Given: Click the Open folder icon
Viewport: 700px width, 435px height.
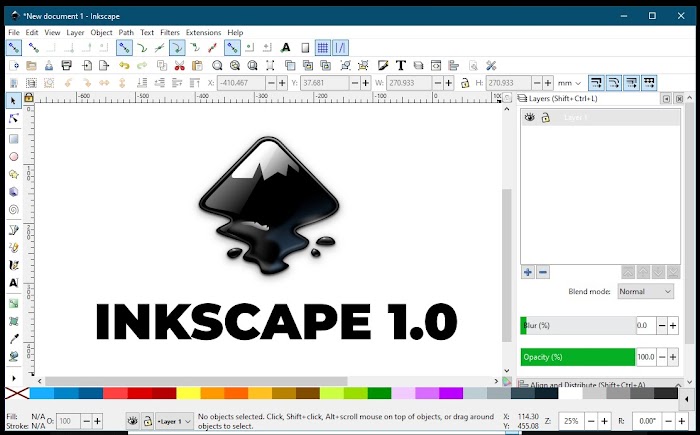Looking at the screenshot, I should click(x=31, y=66).
